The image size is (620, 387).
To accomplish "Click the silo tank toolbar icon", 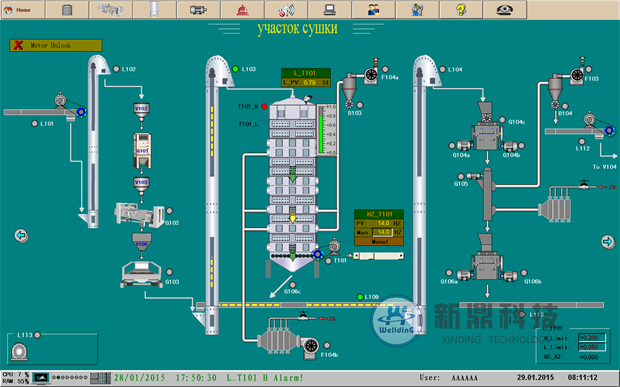I will (67, 10).
